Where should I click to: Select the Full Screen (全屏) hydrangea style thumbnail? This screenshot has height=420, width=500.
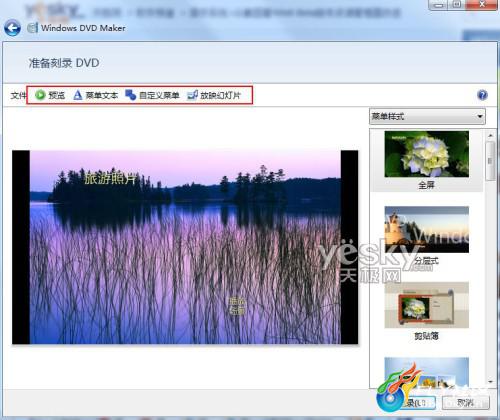426,154
